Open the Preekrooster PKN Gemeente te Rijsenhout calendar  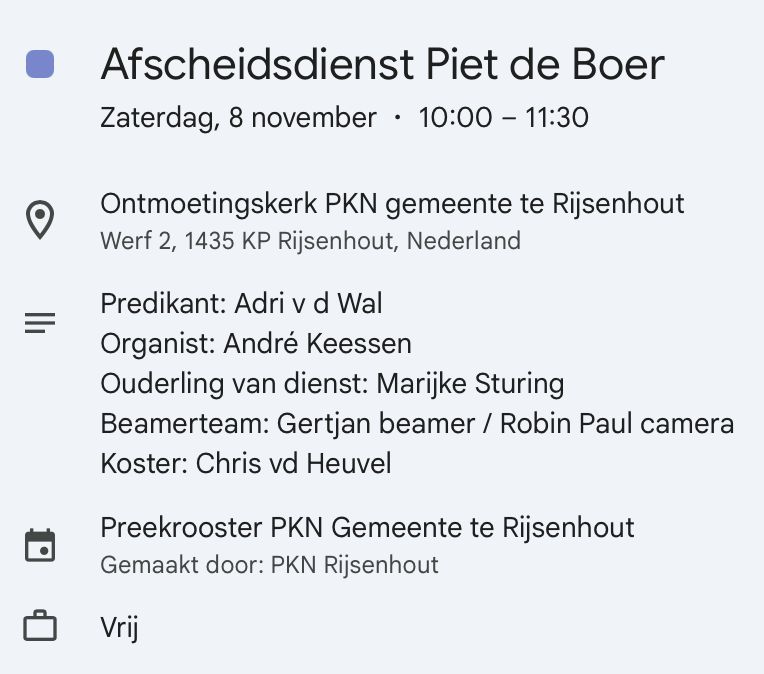point(367,527)
